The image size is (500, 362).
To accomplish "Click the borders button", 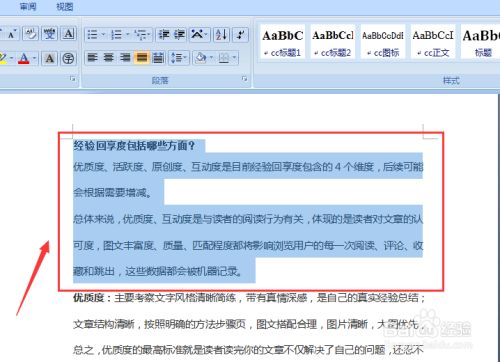I will (224, 58).
